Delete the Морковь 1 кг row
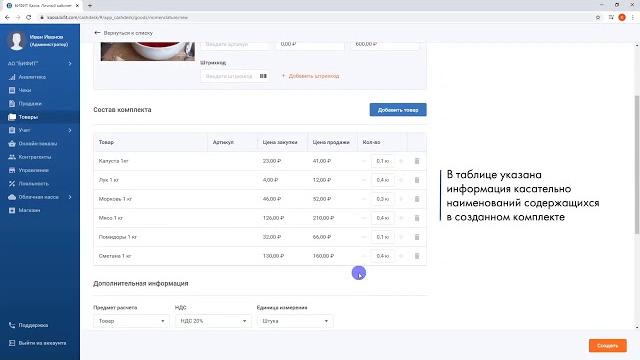This screenshot has width=640, height=360. pos(417,199)
